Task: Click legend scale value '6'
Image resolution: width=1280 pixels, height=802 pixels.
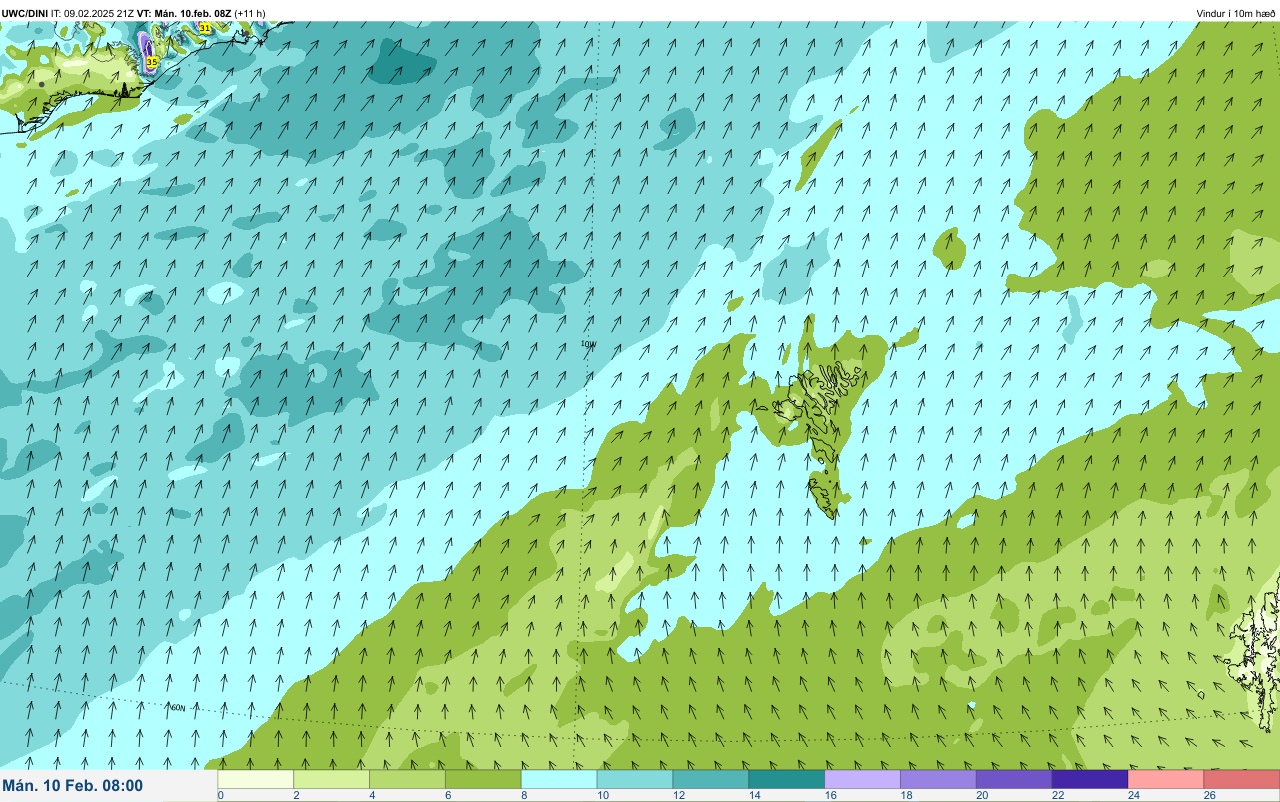Action: tap(448, 795)
